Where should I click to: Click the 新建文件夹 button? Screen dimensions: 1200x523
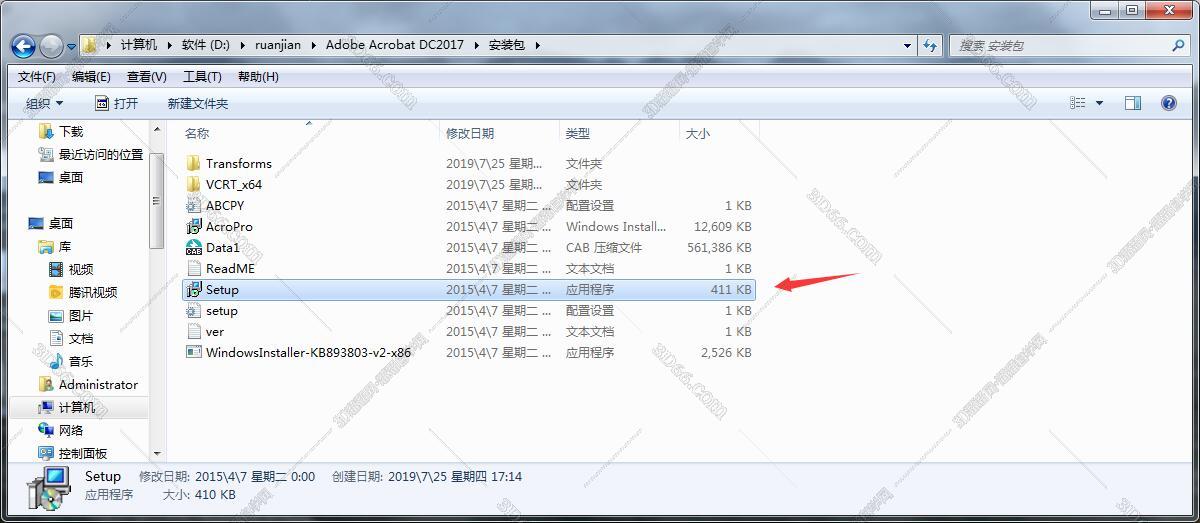coord(198,103)
